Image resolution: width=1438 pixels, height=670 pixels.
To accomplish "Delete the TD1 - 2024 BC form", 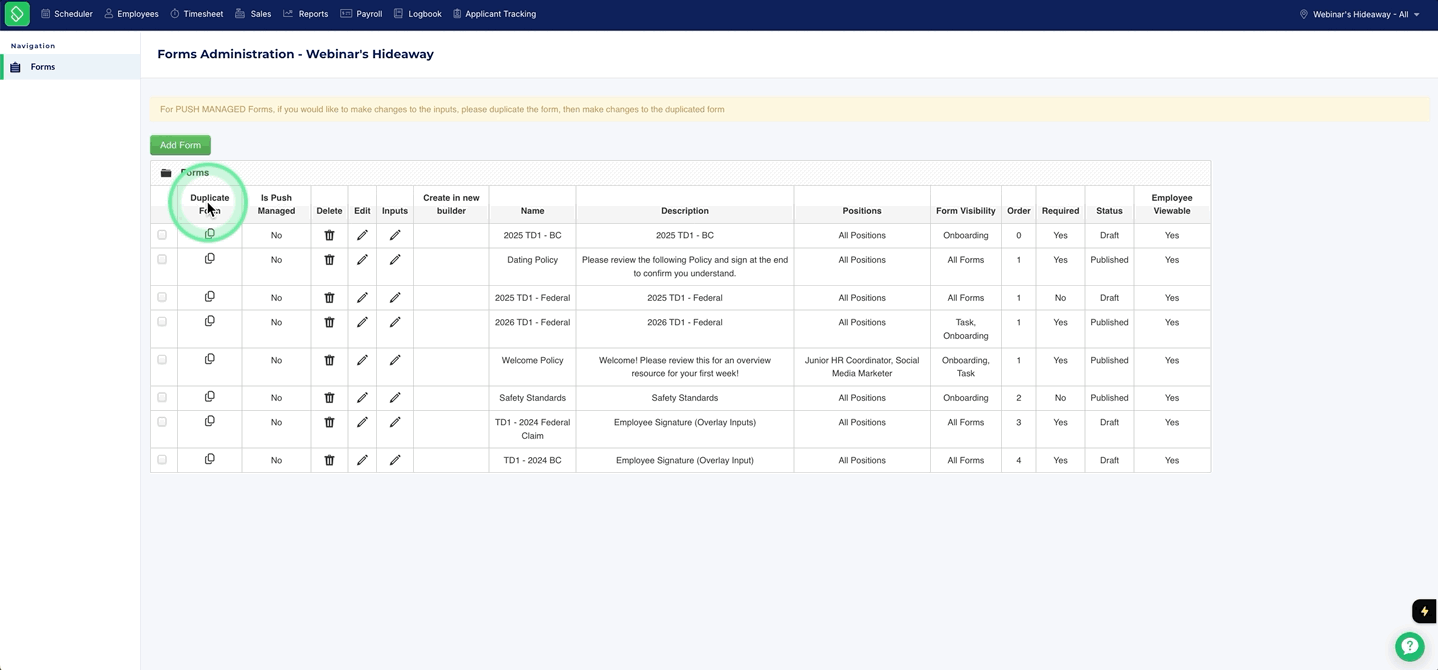I will 329,460.
